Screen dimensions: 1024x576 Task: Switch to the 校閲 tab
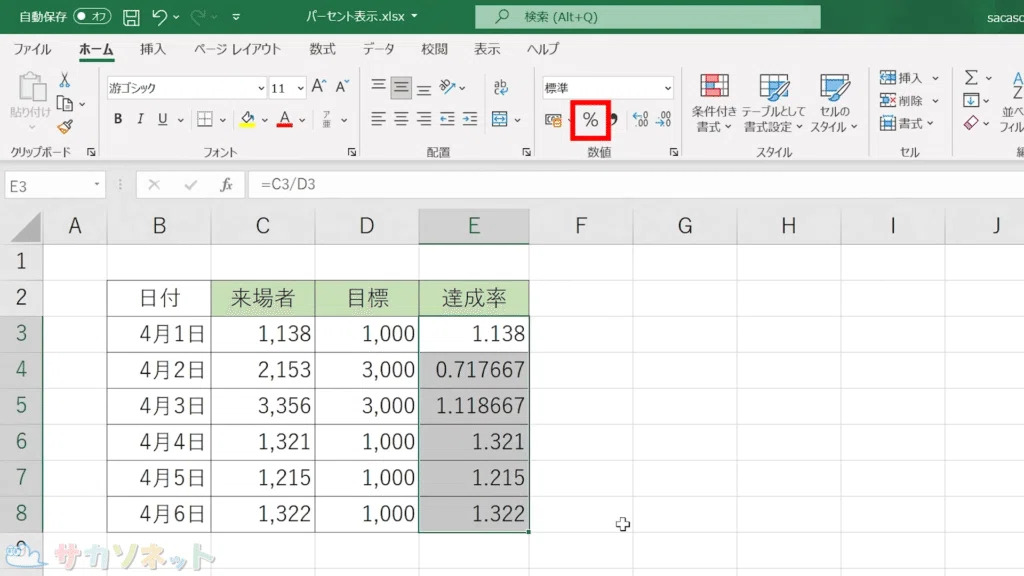pos(434,49)
